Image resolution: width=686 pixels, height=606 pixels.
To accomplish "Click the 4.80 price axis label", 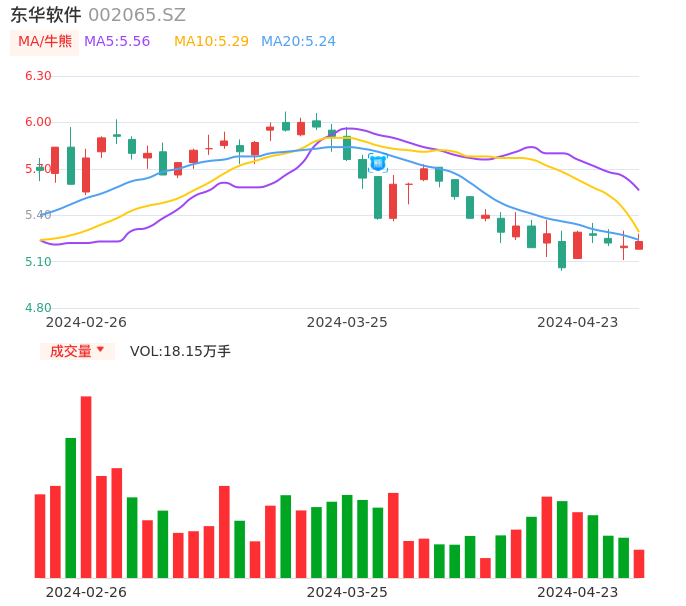I will [38, 308].
